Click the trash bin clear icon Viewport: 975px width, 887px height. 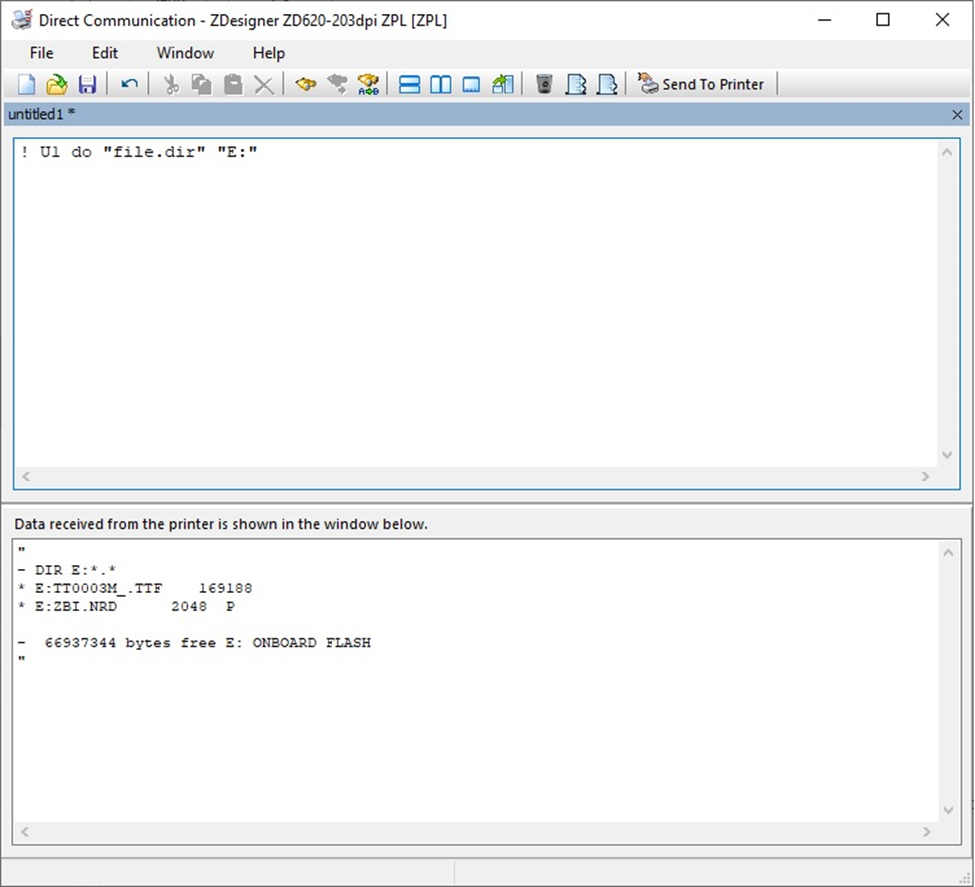(x=544, y=84)
